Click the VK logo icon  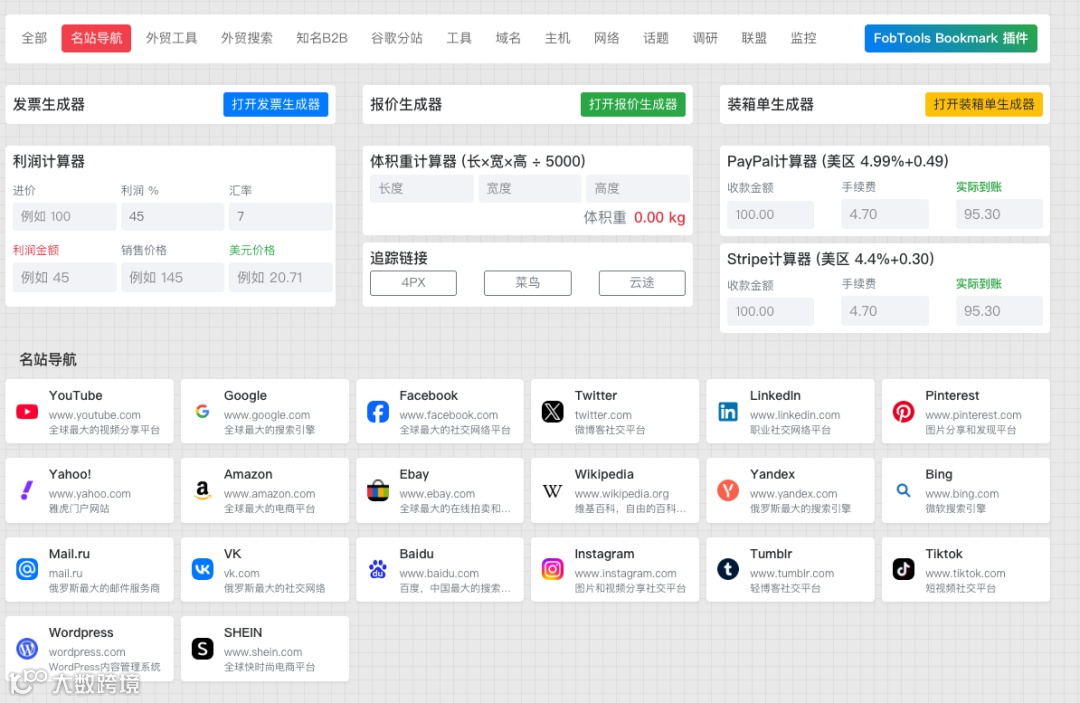coord(202,569)
